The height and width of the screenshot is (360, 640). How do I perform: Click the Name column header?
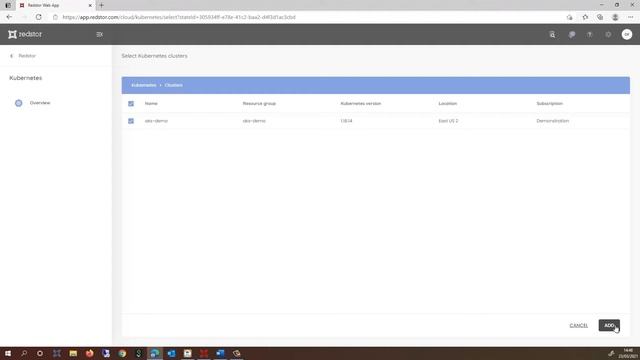click(x=151, y=104)
